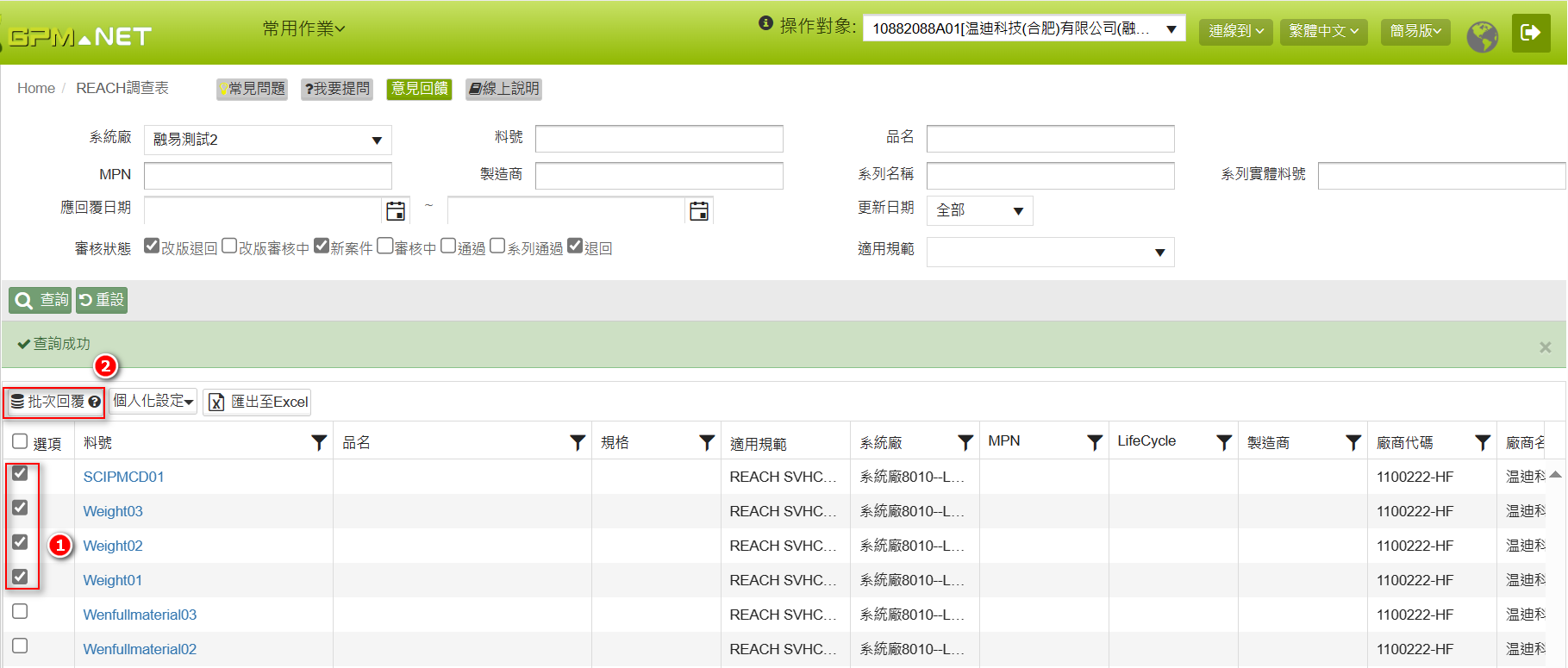The width and height of the screenshot is (1568, 668).
Task: Filter the MPN column
Action: [1095, 442]
